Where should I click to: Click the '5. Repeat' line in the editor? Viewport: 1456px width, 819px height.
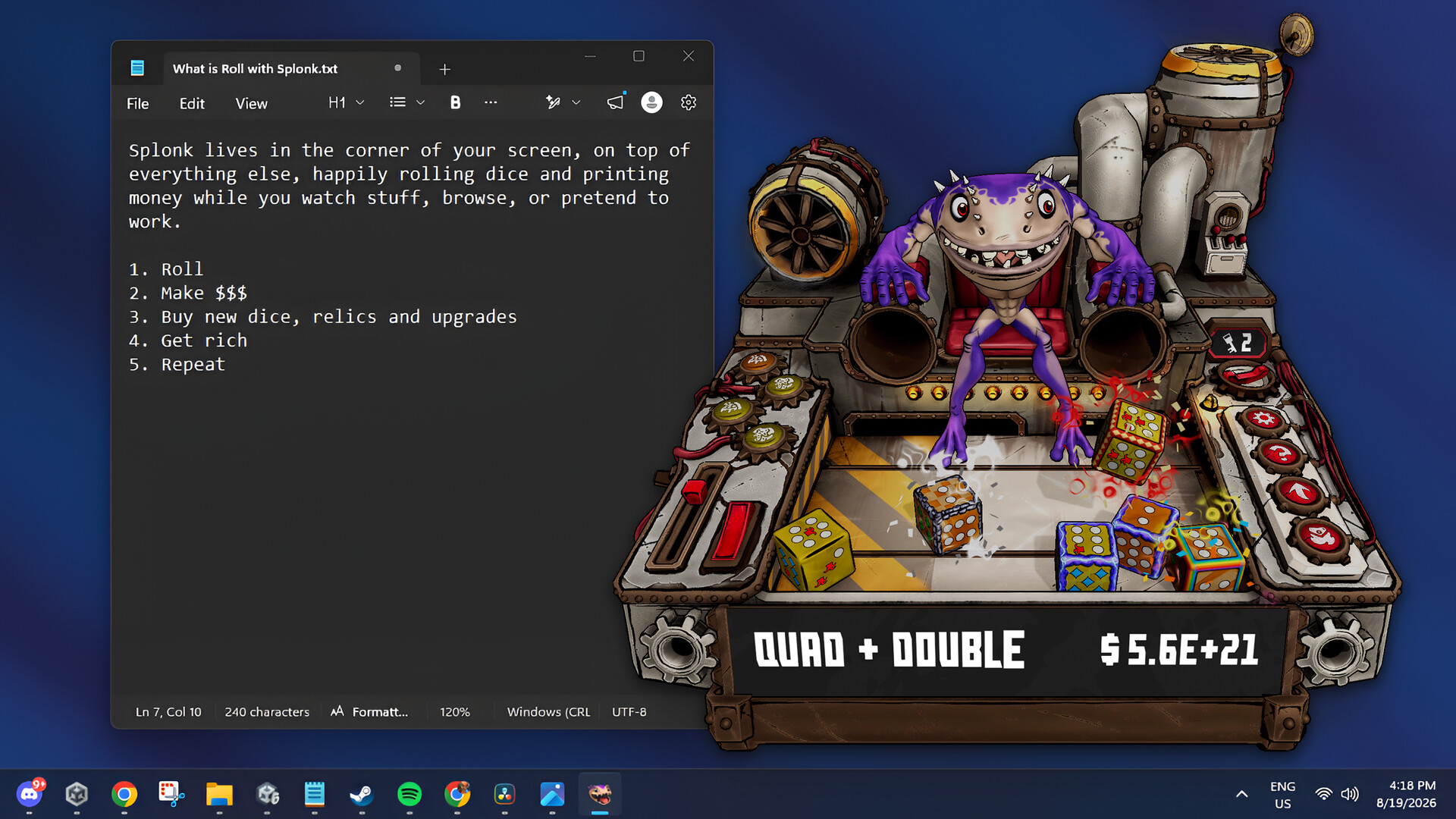(177, 365)
